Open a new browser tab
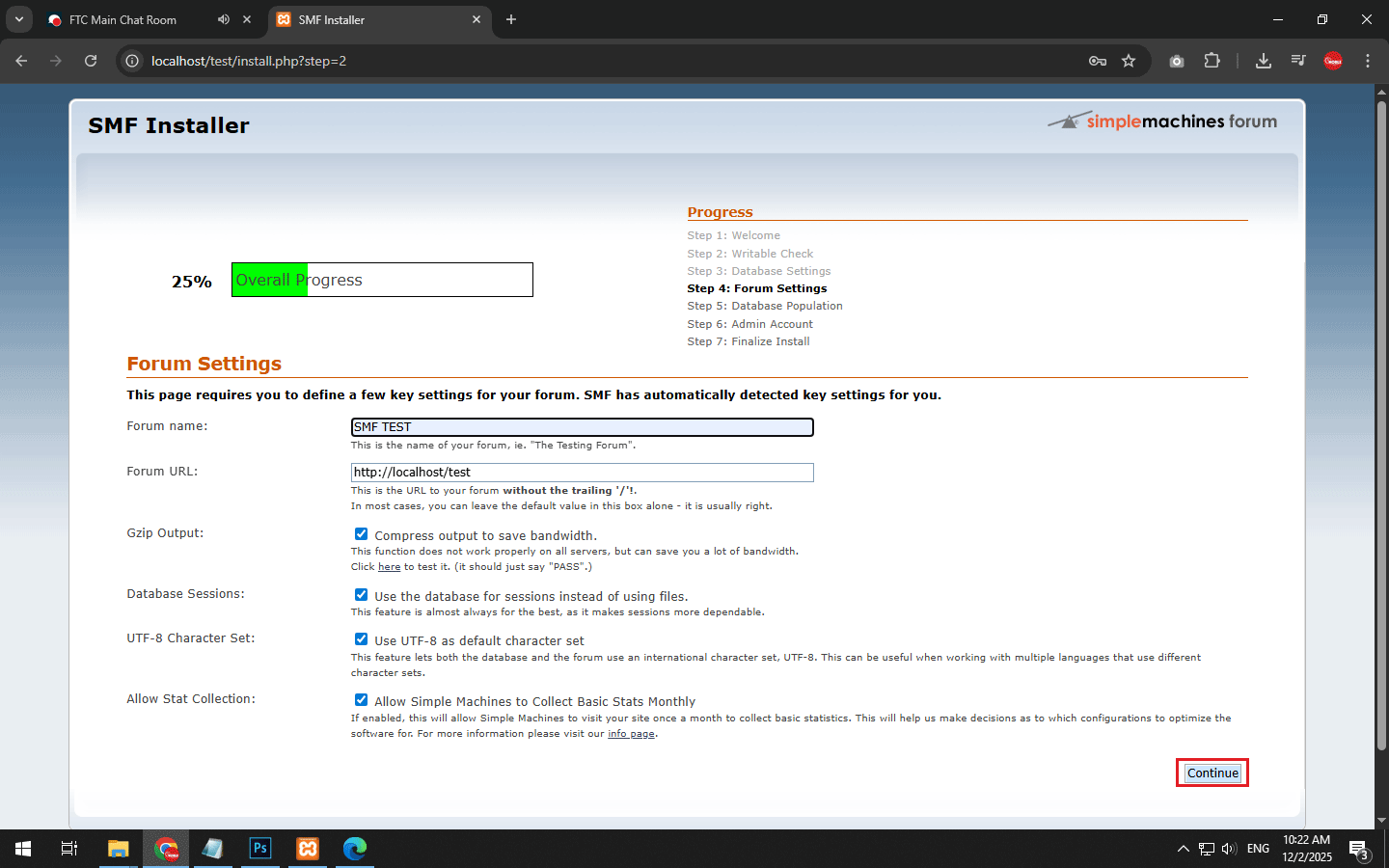Viewport: 1389px width, 868px height. (x=511, y=19)
